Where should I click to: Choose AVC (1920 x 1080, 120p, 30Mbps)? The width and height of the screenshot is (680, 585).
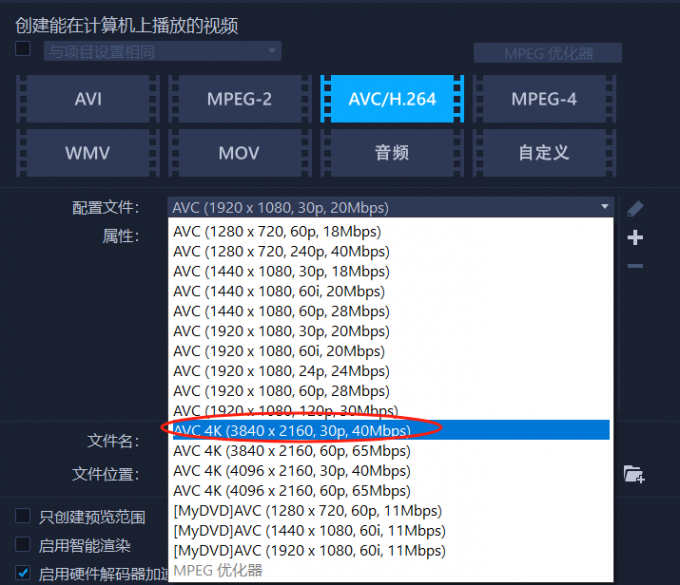point(391,411)
